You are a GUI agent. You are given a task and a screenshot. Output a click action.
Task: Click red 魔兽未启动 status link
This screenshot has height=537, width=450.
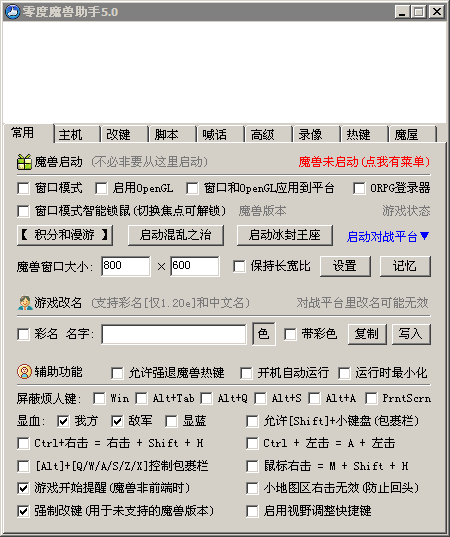[x=364, y=162]
